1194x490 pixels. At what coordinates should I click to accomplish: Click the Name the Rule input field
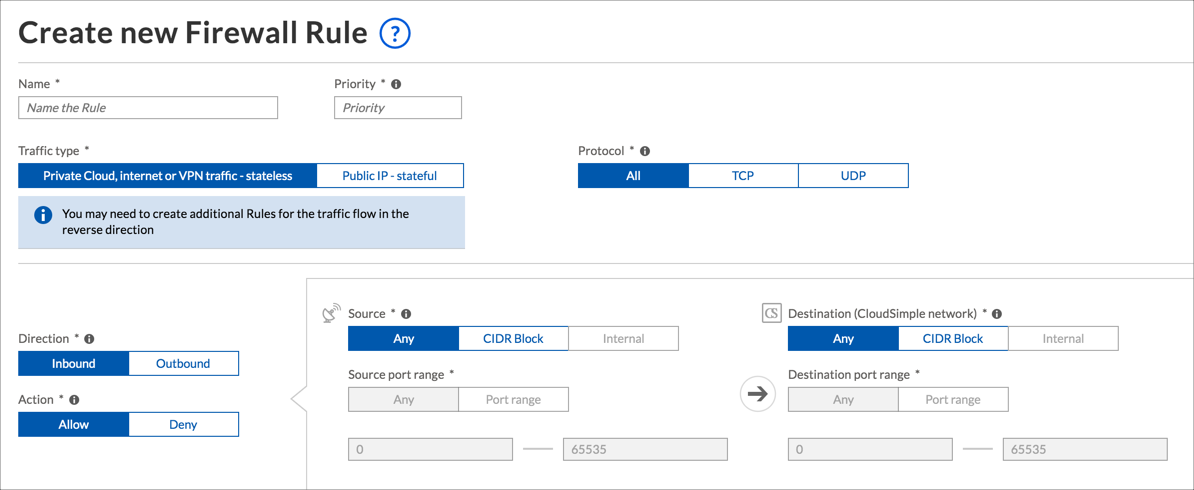(148, 108)
